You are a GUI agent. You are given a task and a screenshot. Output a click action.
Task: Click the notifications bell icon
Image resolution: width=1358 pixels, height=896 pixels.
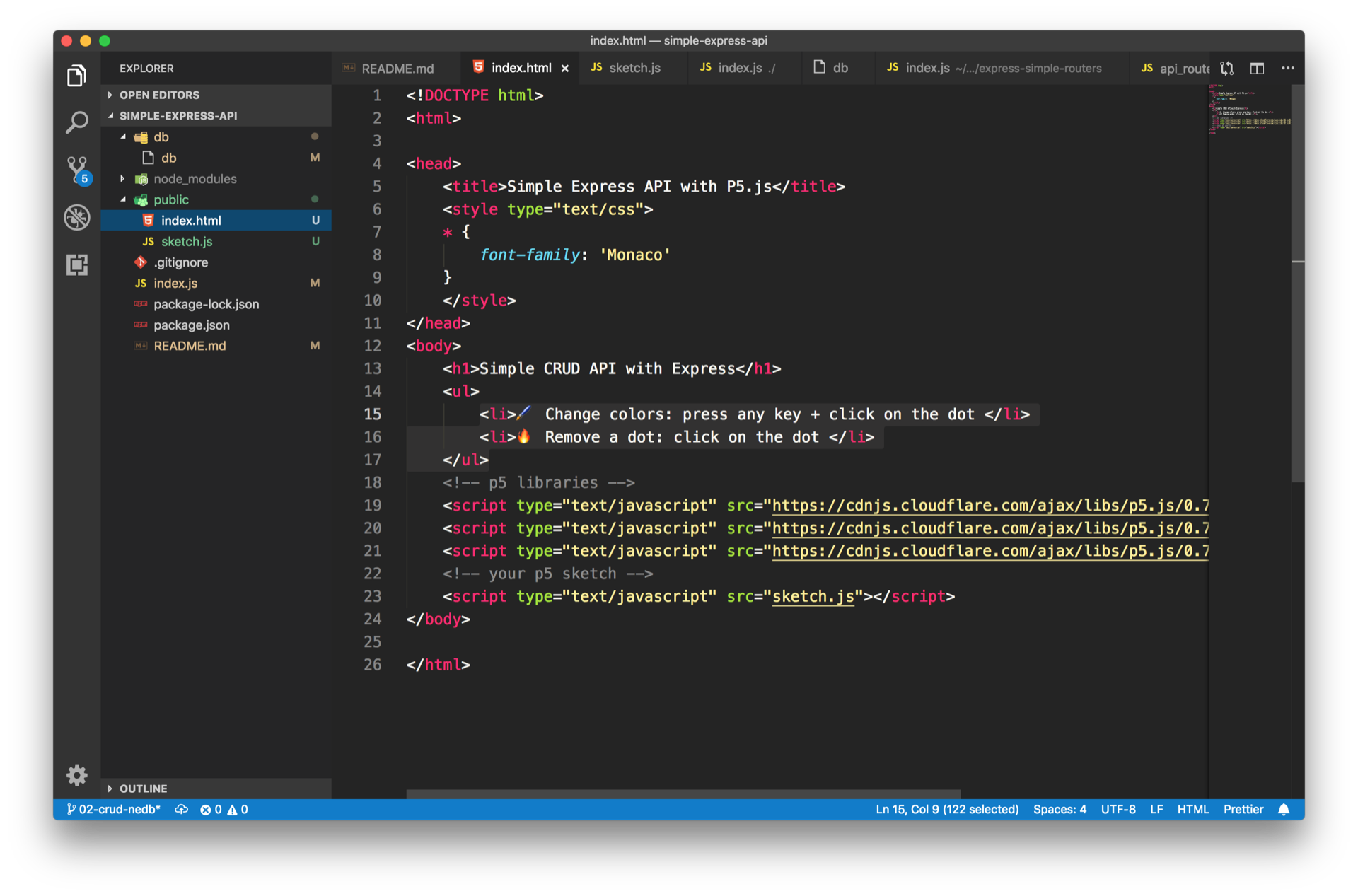1284,809
